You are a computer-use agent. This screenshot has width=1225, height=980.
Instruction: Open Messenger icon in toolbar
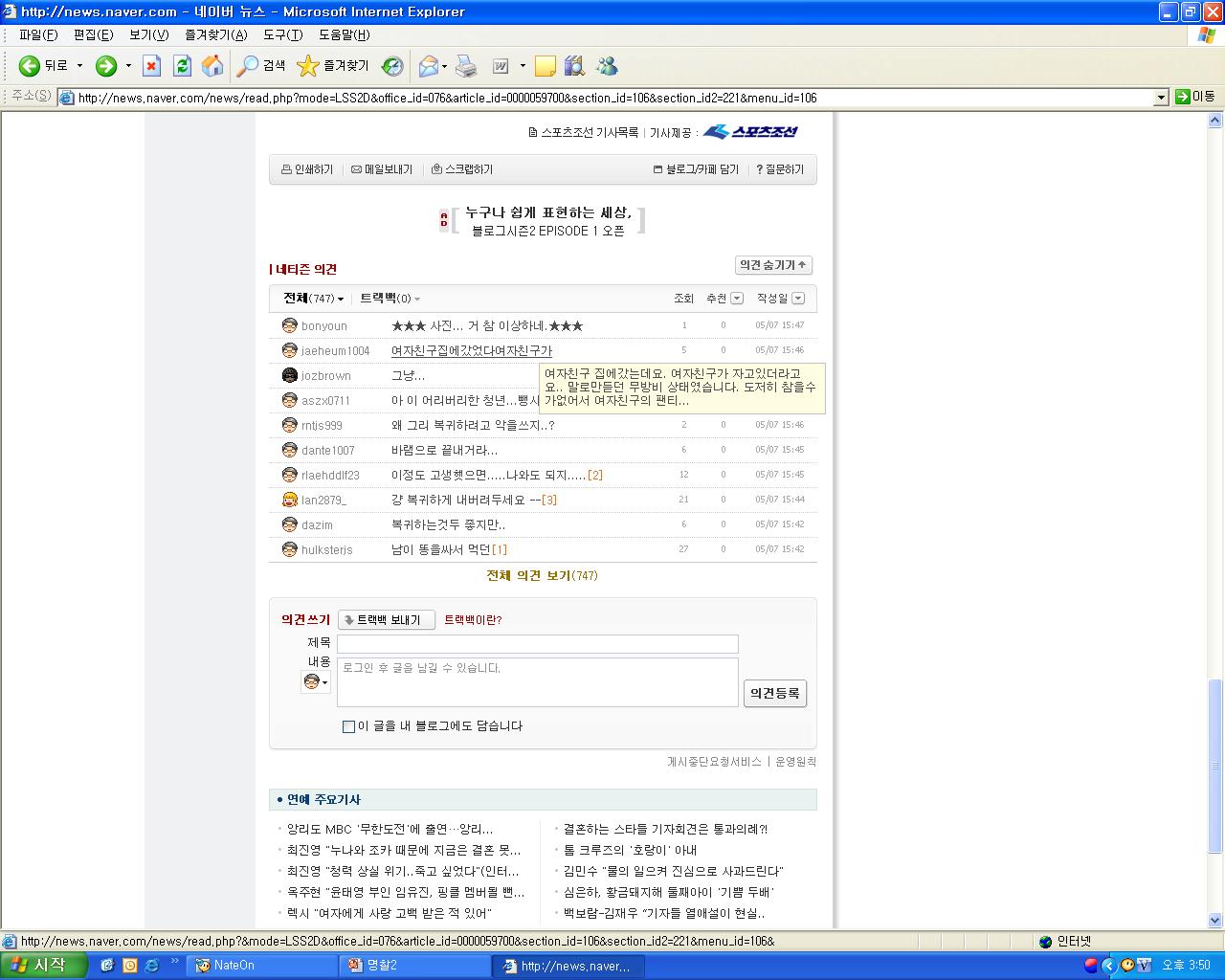(607, 66)
